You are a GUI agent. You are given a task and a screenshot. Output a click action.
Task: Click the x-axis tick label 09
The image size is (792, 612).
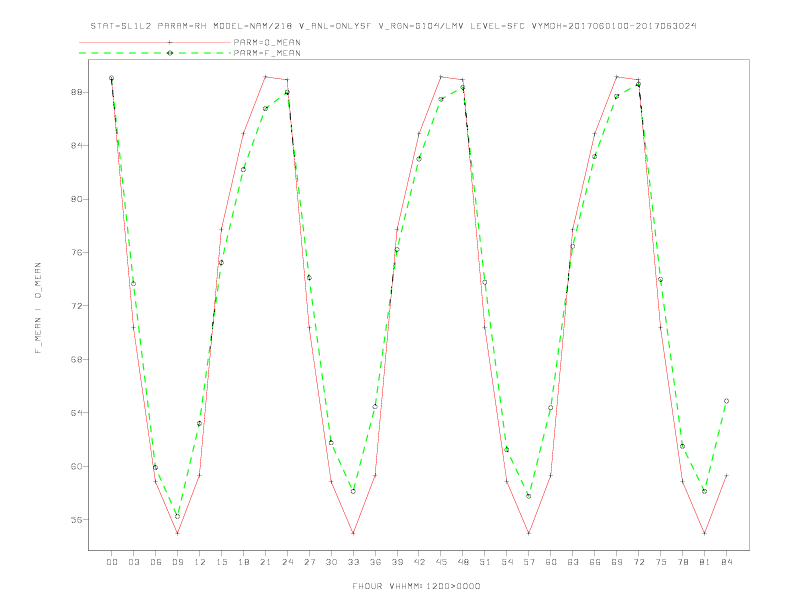click(178, 562)
